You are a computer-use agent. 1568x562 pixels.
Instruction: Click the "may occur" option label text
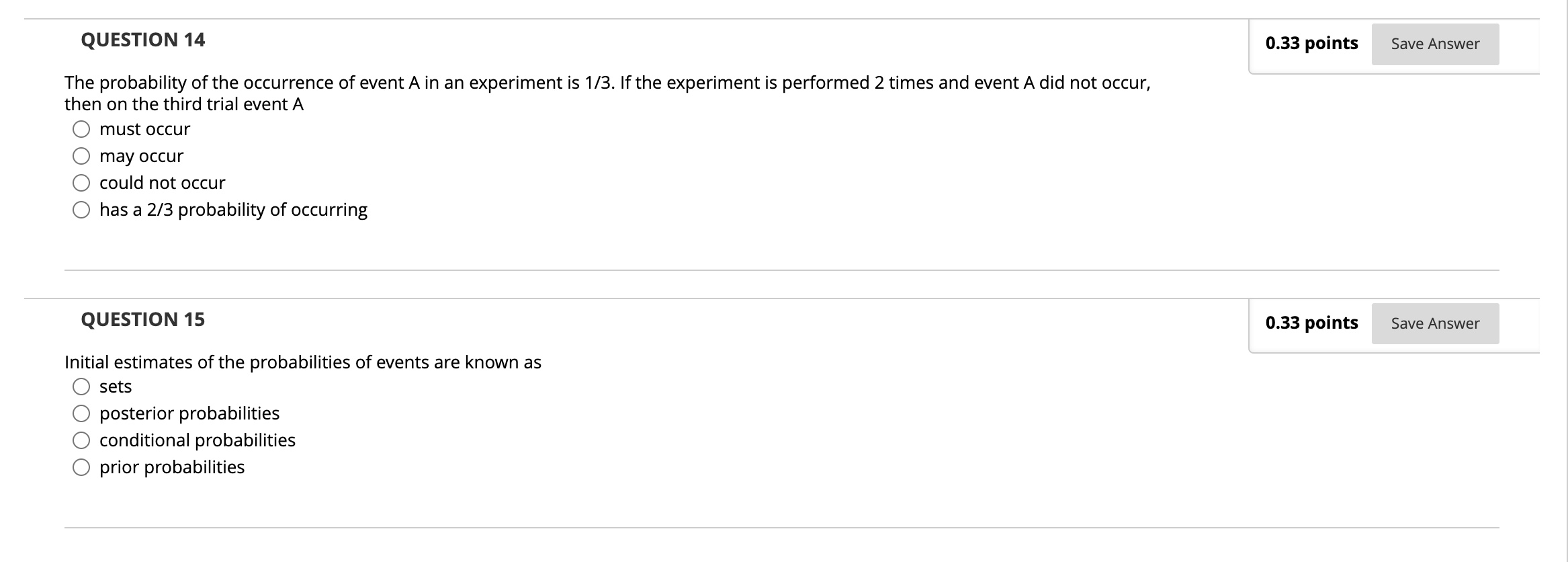pyautogui.click(x=140, y=155)
